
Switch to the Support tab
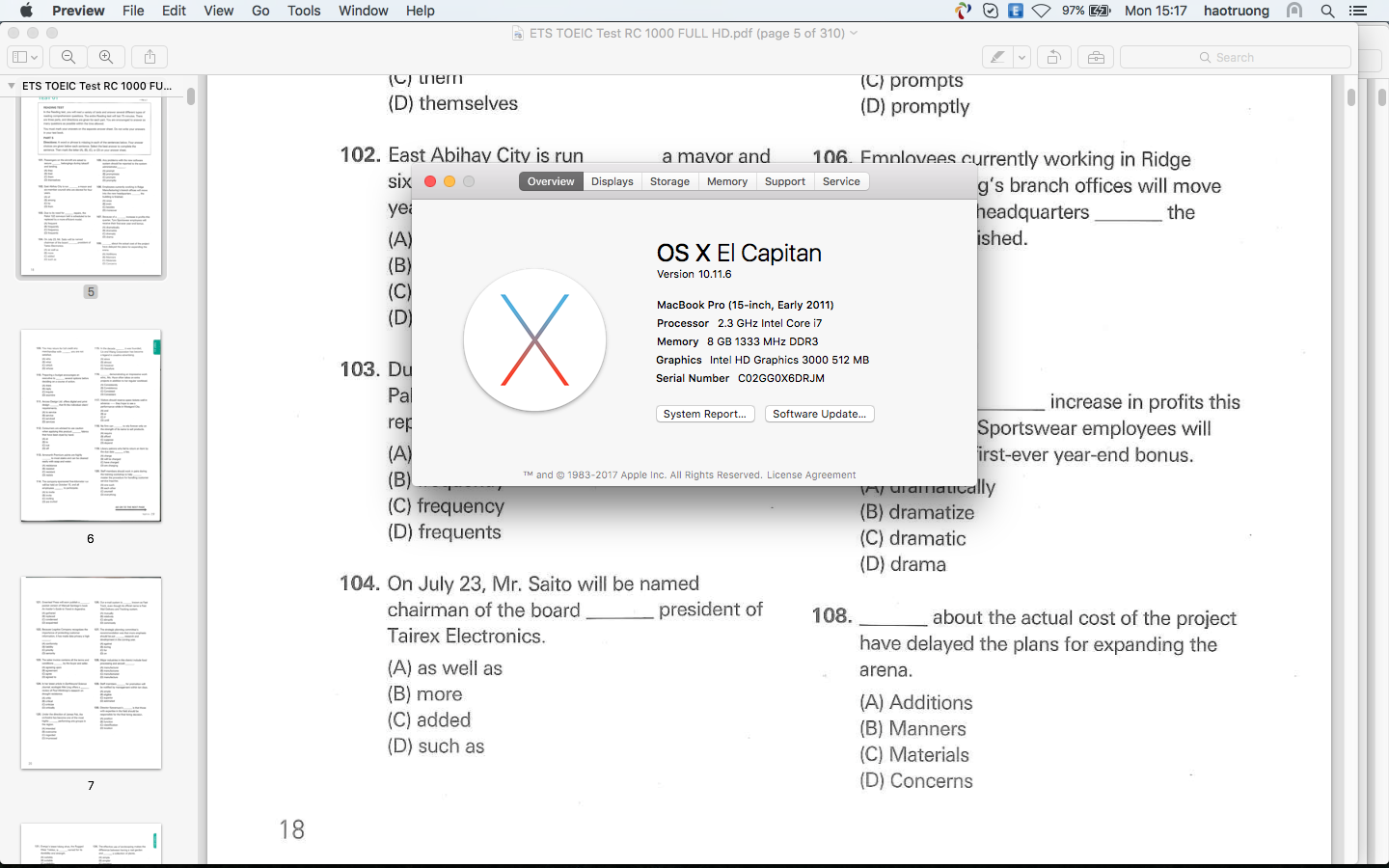(785, 181)
